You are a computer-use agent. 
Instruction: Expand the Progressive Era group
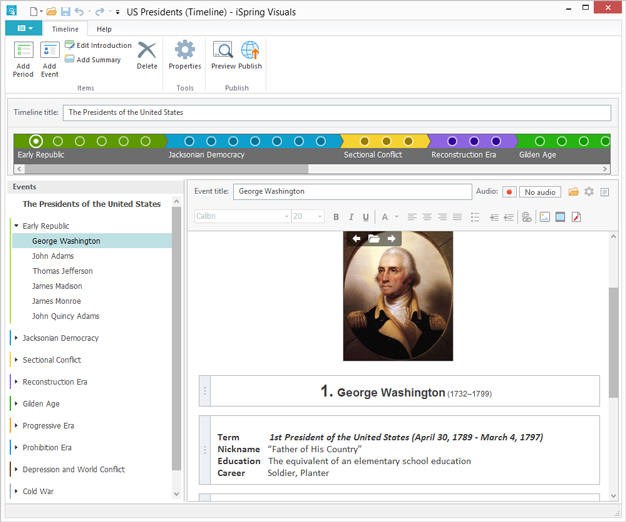pos(16,426)
